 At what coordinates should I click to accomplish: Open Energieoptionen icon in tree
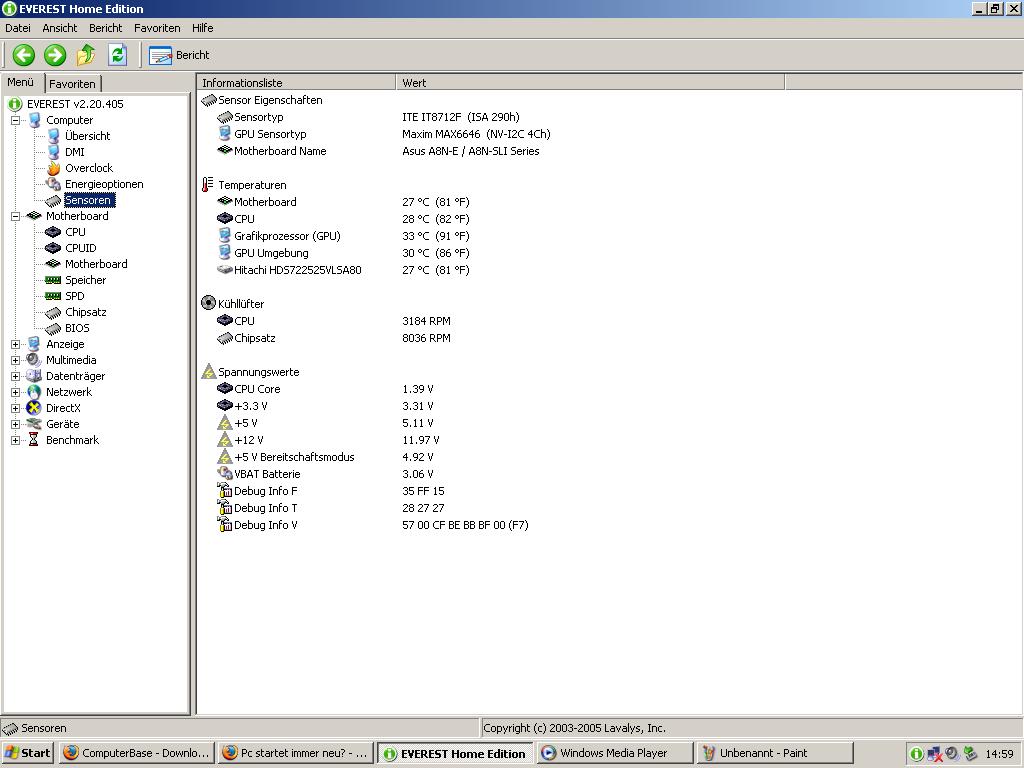coord(54,184)
